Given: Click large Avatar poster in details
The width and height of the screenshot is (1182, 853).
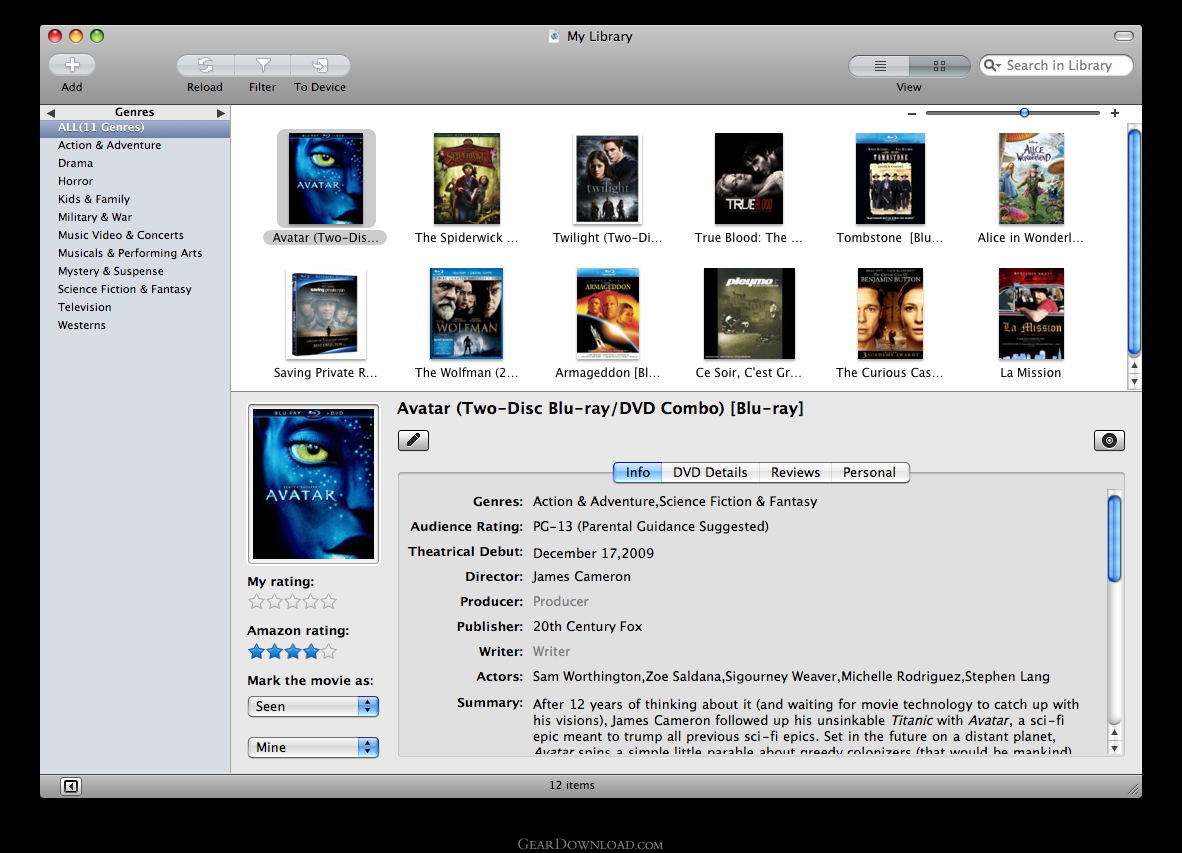Looking at the screenshot, I should point(314,484).
